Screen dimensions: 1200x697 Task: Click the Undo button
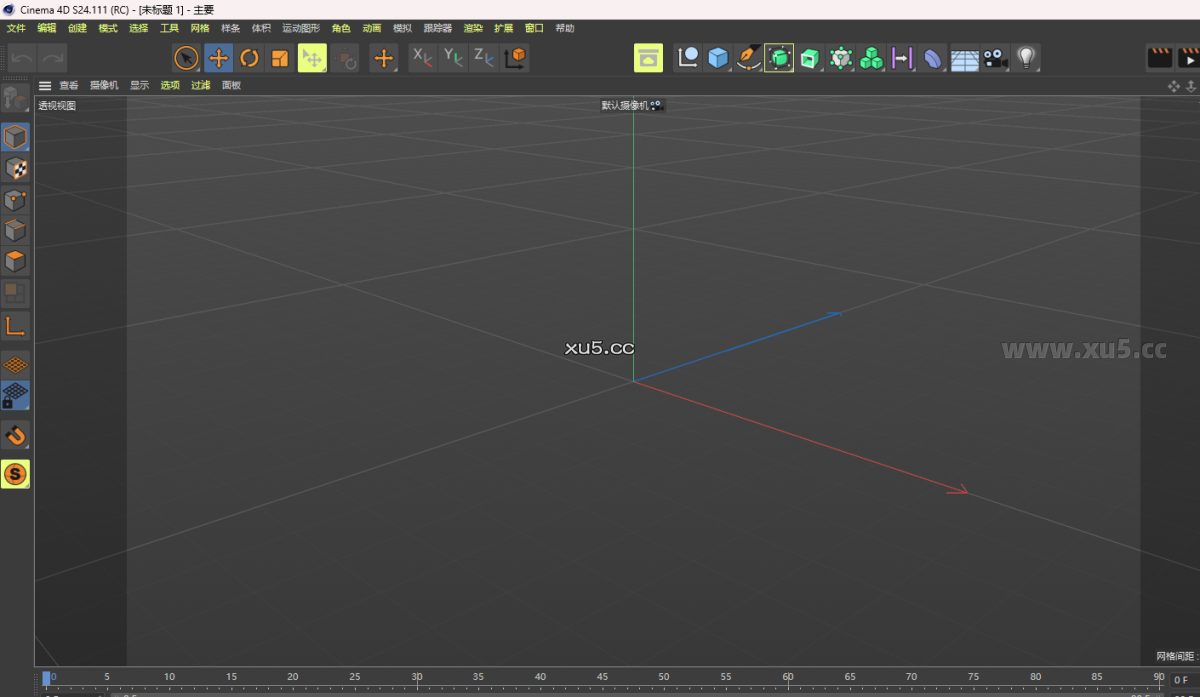point(20,58)
